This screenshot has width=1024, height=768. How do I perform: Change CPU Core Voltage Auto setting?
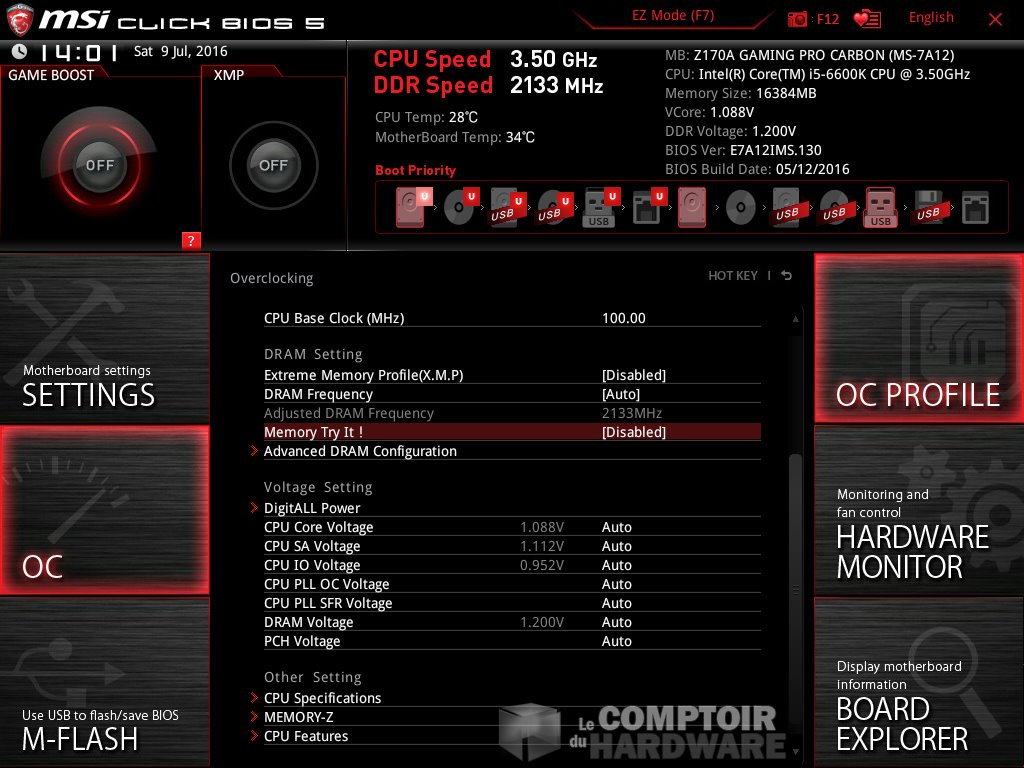[616, 527]
